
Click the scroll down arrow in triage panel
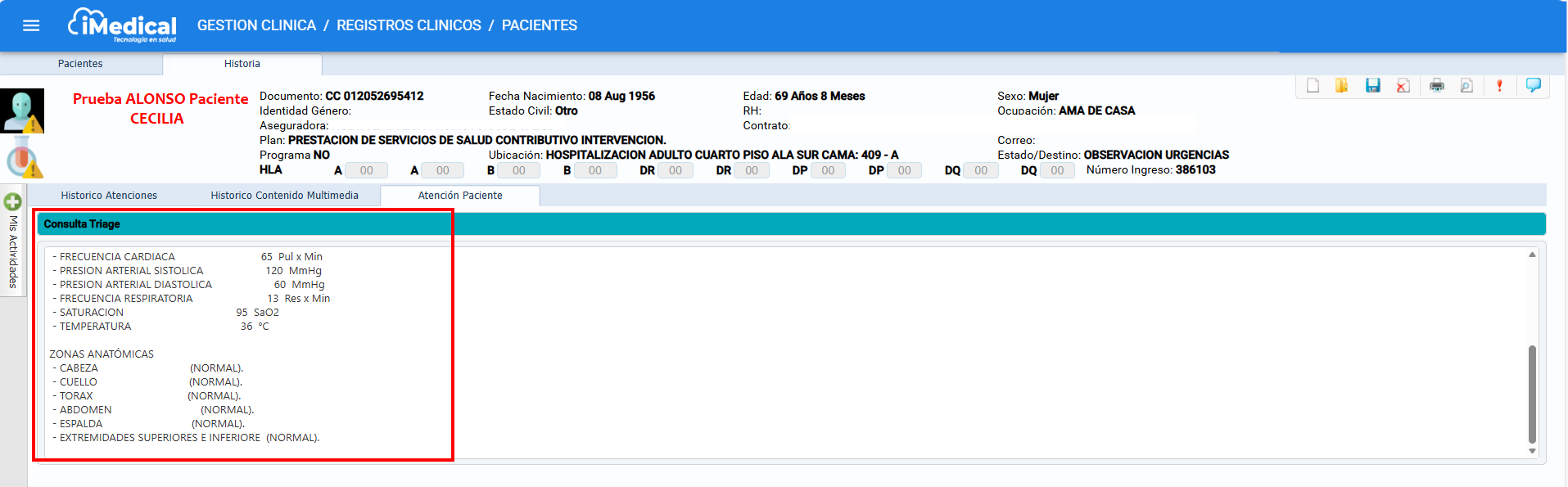tap(1532, 451)
